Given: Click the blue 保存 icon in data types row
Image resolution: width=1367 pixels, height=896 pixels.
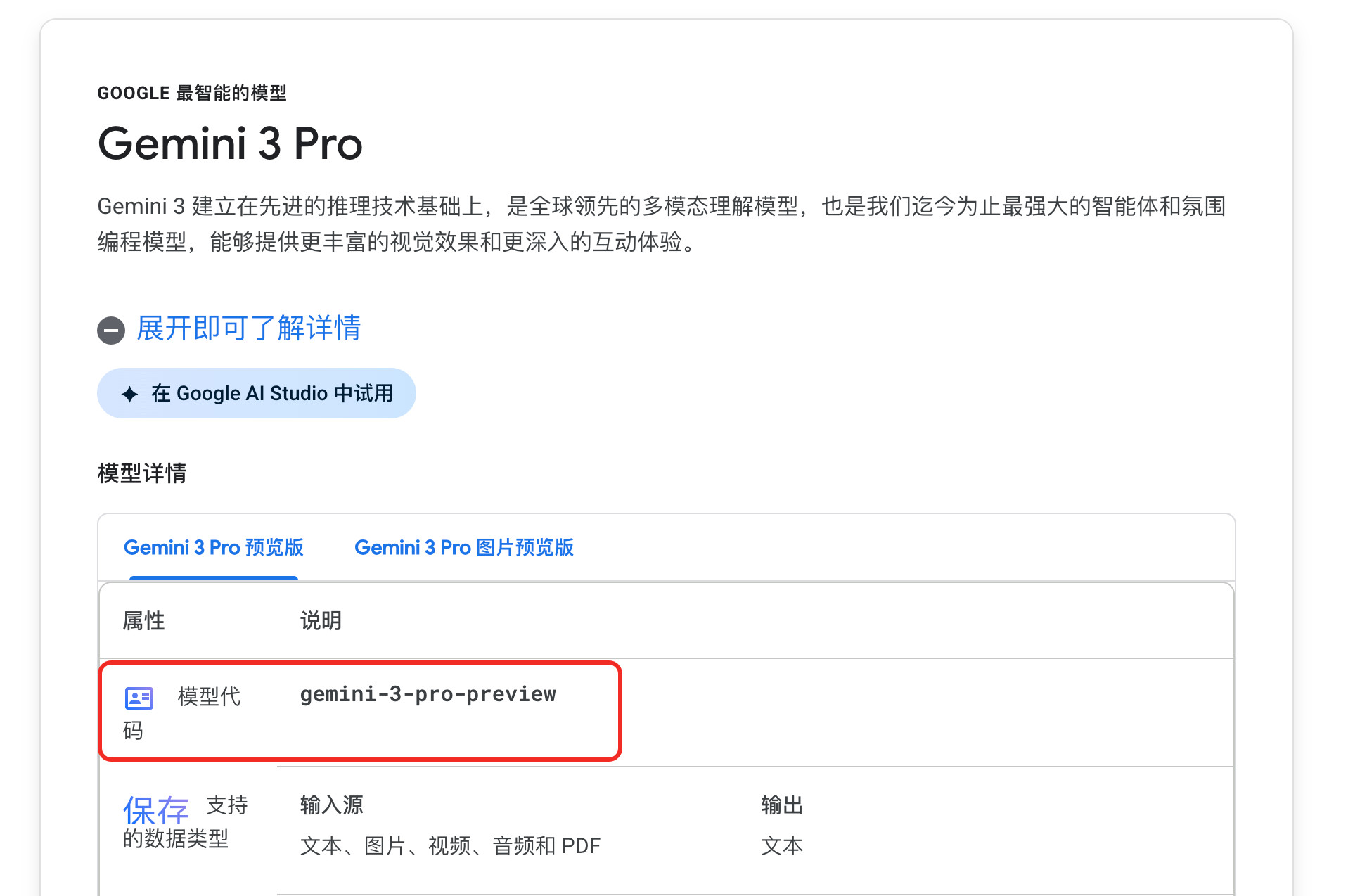Looking at the screenshot, I should (x=156, y=810).
